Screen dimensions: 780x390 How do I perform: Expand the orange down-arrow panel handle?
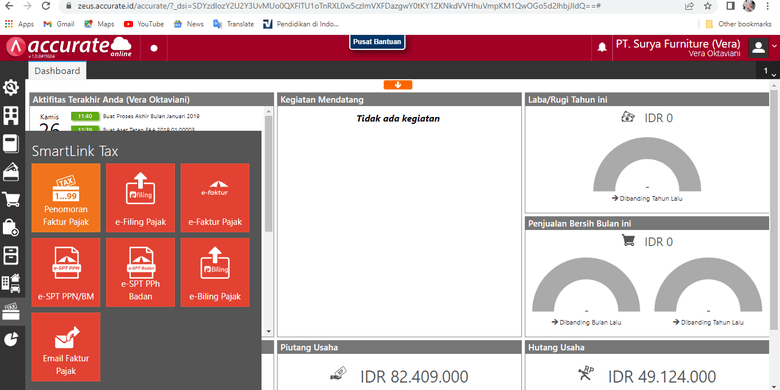pos(397,85)
